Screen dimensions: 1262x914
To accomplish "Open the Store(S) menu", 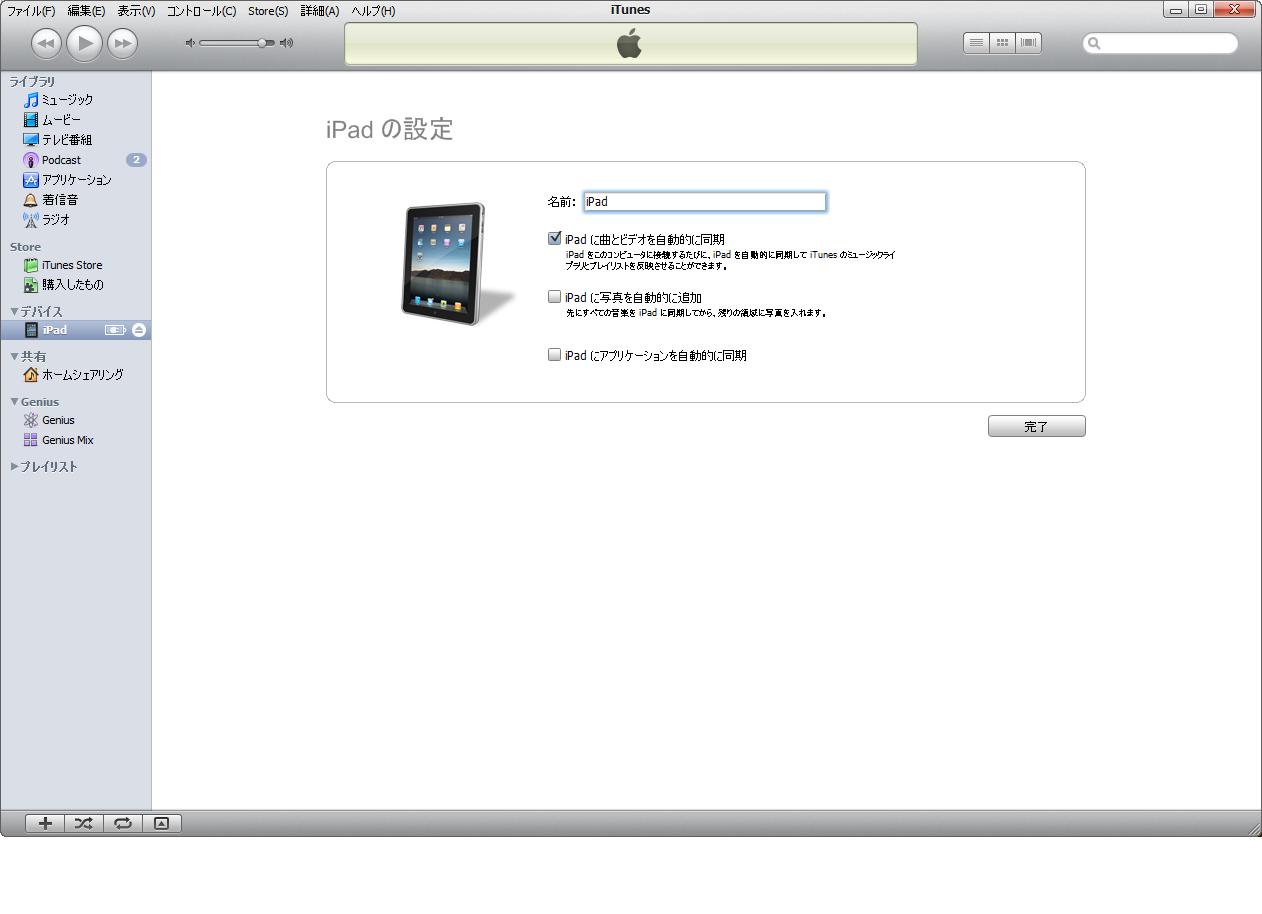I will pyautogui.click(x=268, y=11).
